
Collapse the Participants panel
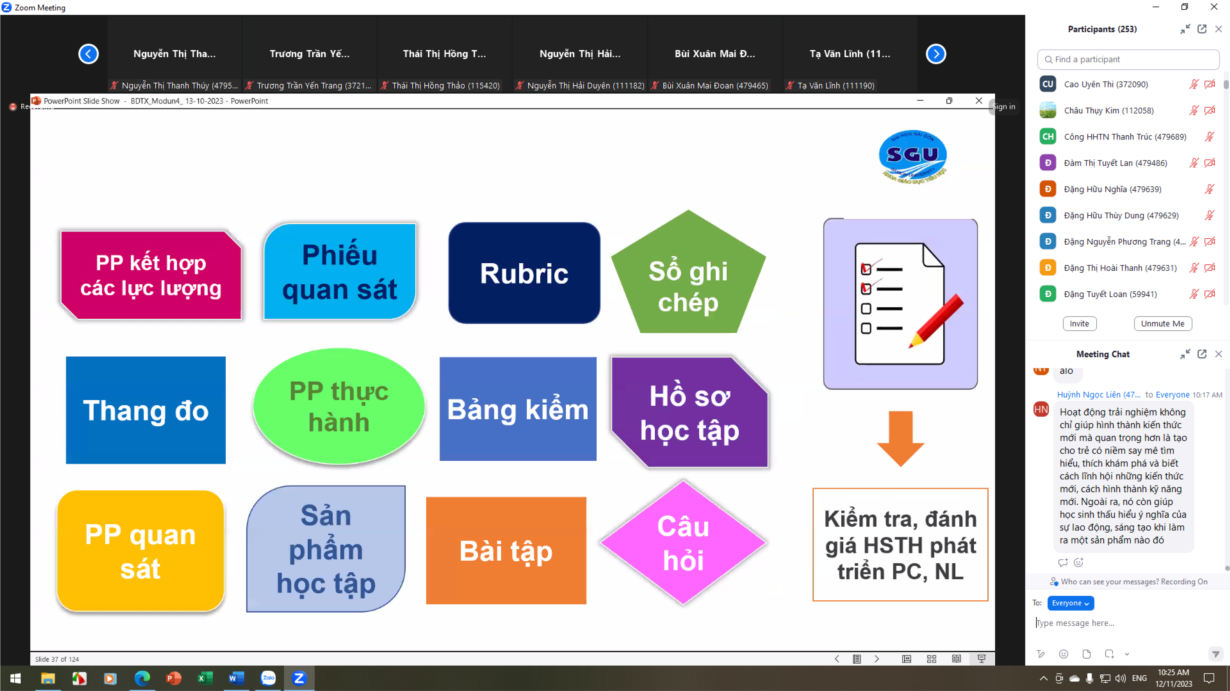coord(1186,29)
